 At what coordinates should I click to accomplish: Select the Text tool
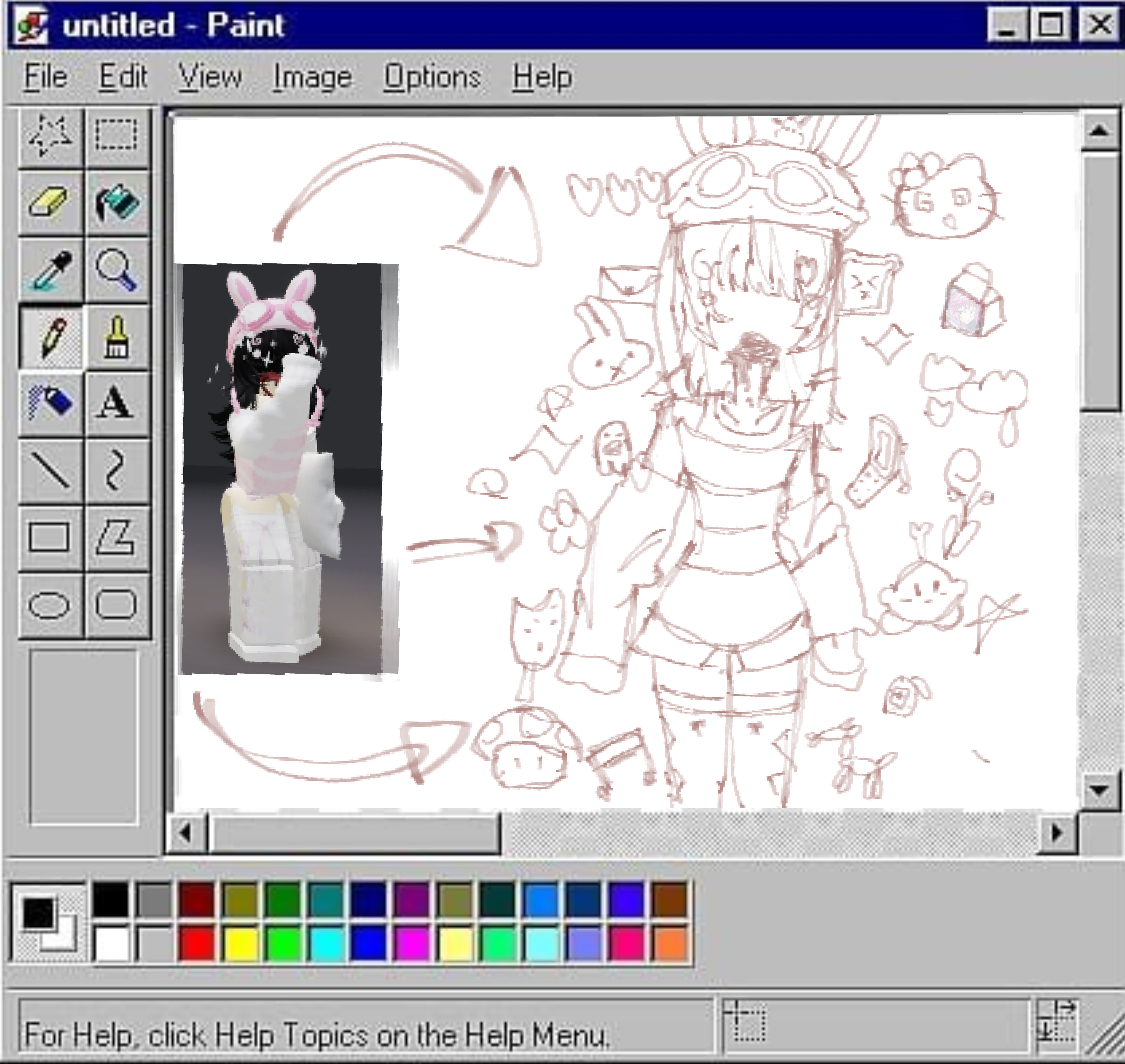tap(117, 404)
